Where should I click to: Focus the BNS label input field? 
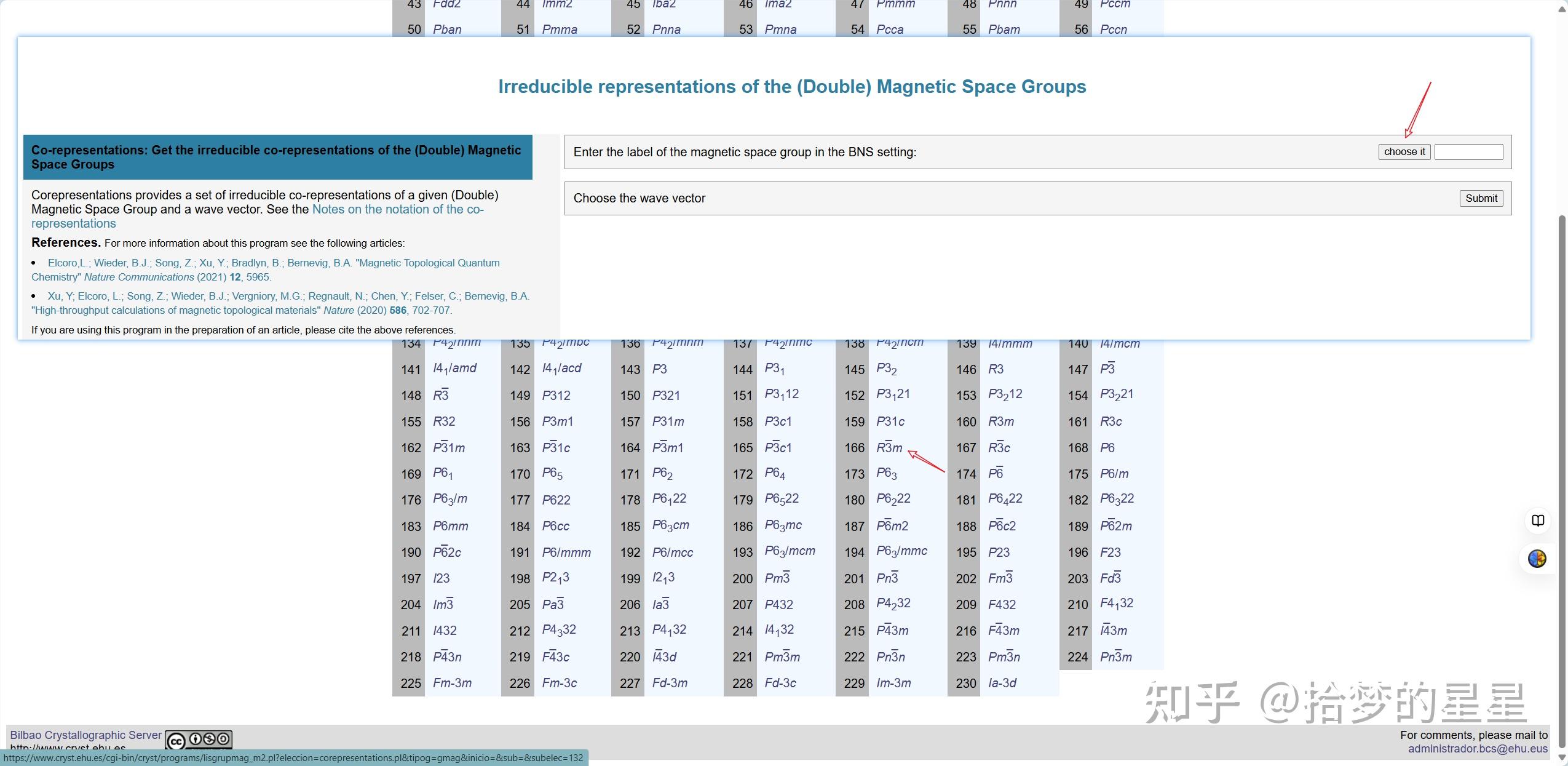[1468, 152]
